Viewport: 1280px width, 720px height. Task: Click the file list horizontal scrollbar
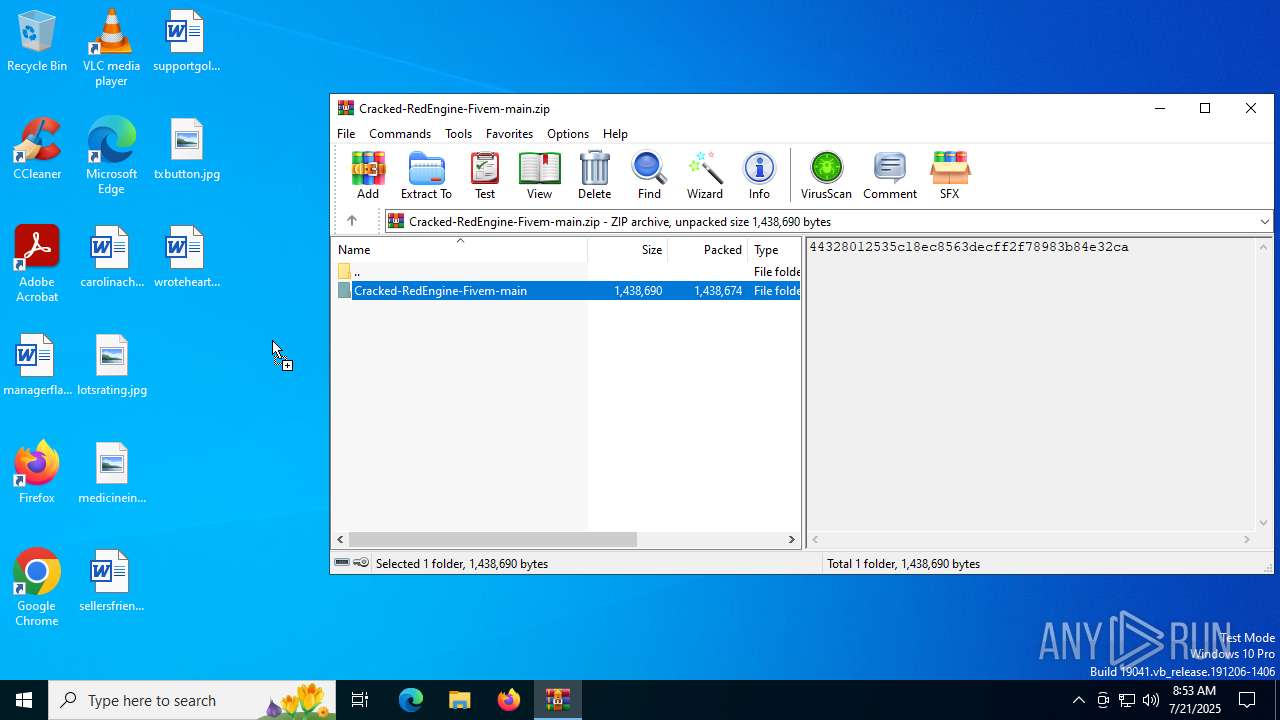(492, 539)
